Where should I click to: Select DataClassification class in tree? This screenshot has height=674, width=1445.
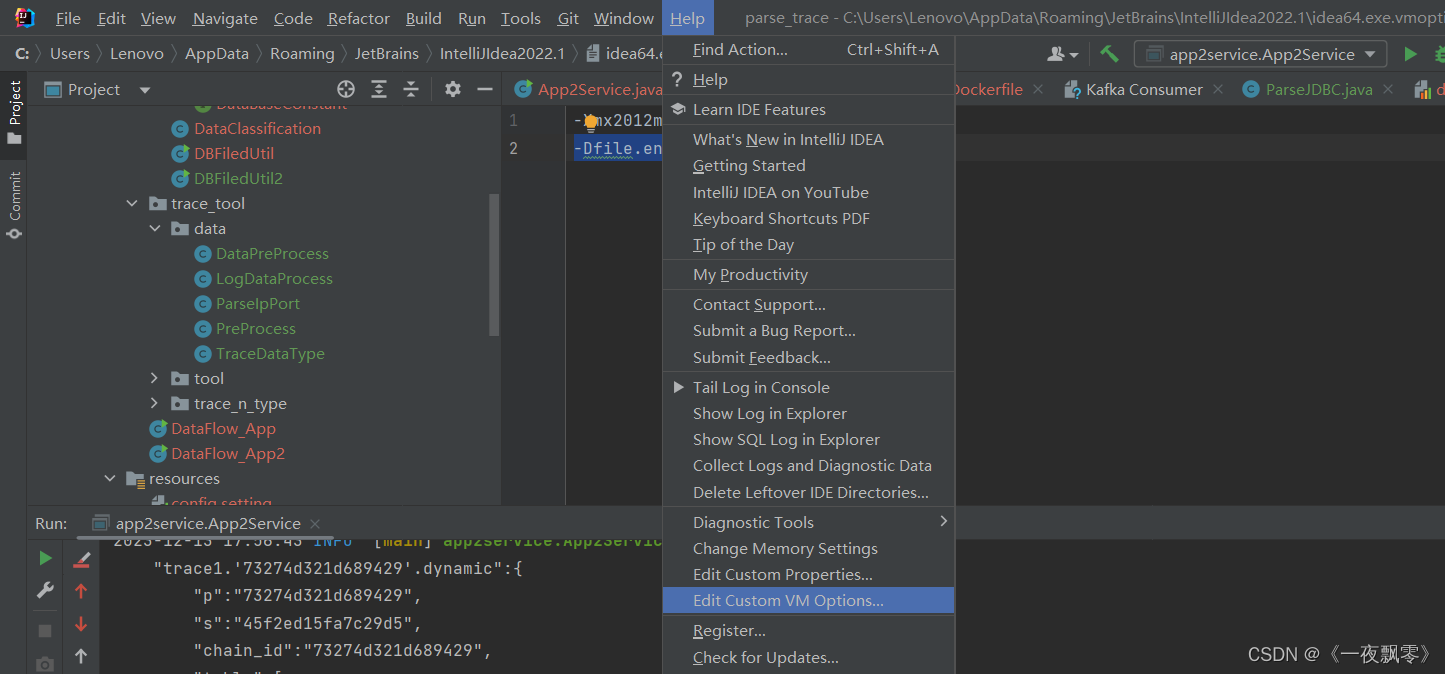pyautogui.click(x=258, y=128)
